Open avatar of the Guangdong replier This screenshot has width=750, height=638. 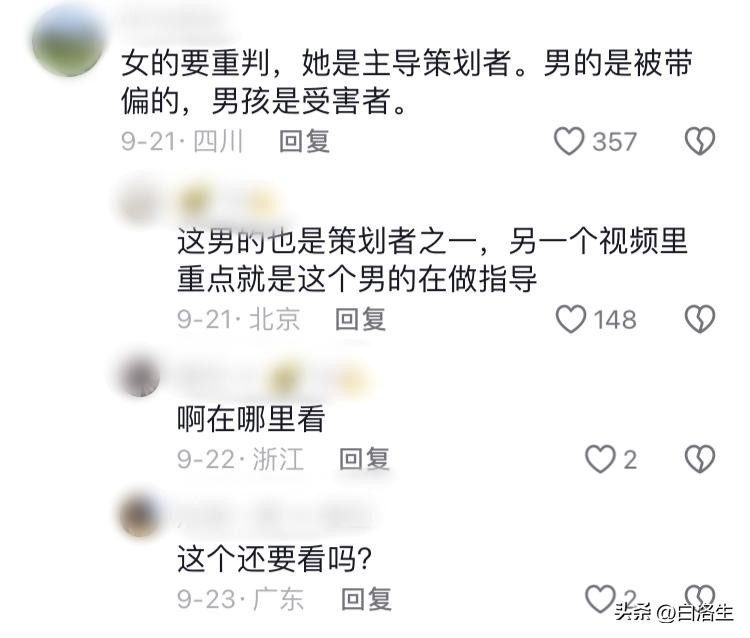(x=140, y=517)
